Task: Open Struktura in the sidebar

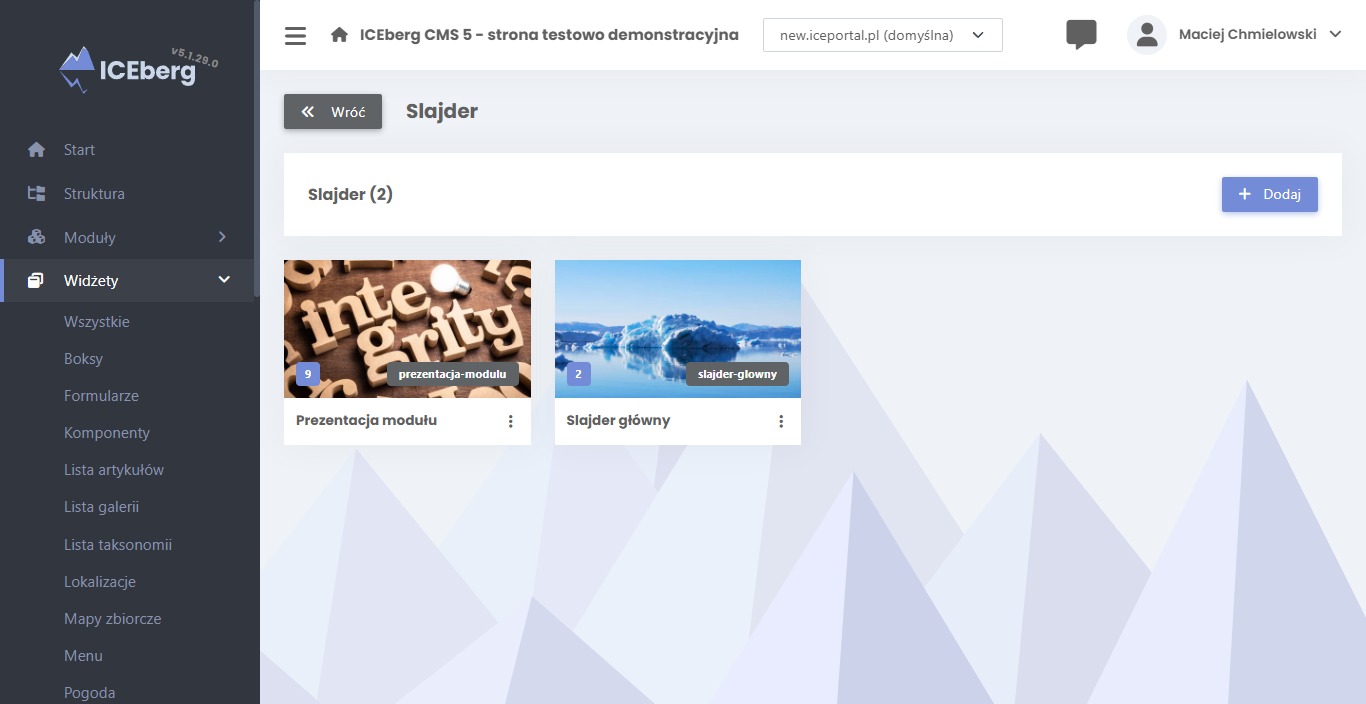Action: [x=94, y=194]
